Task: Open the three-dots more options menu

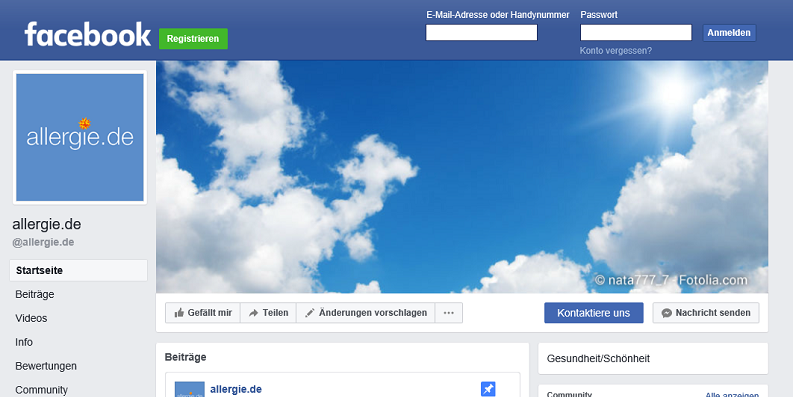Action: [449, 313]
